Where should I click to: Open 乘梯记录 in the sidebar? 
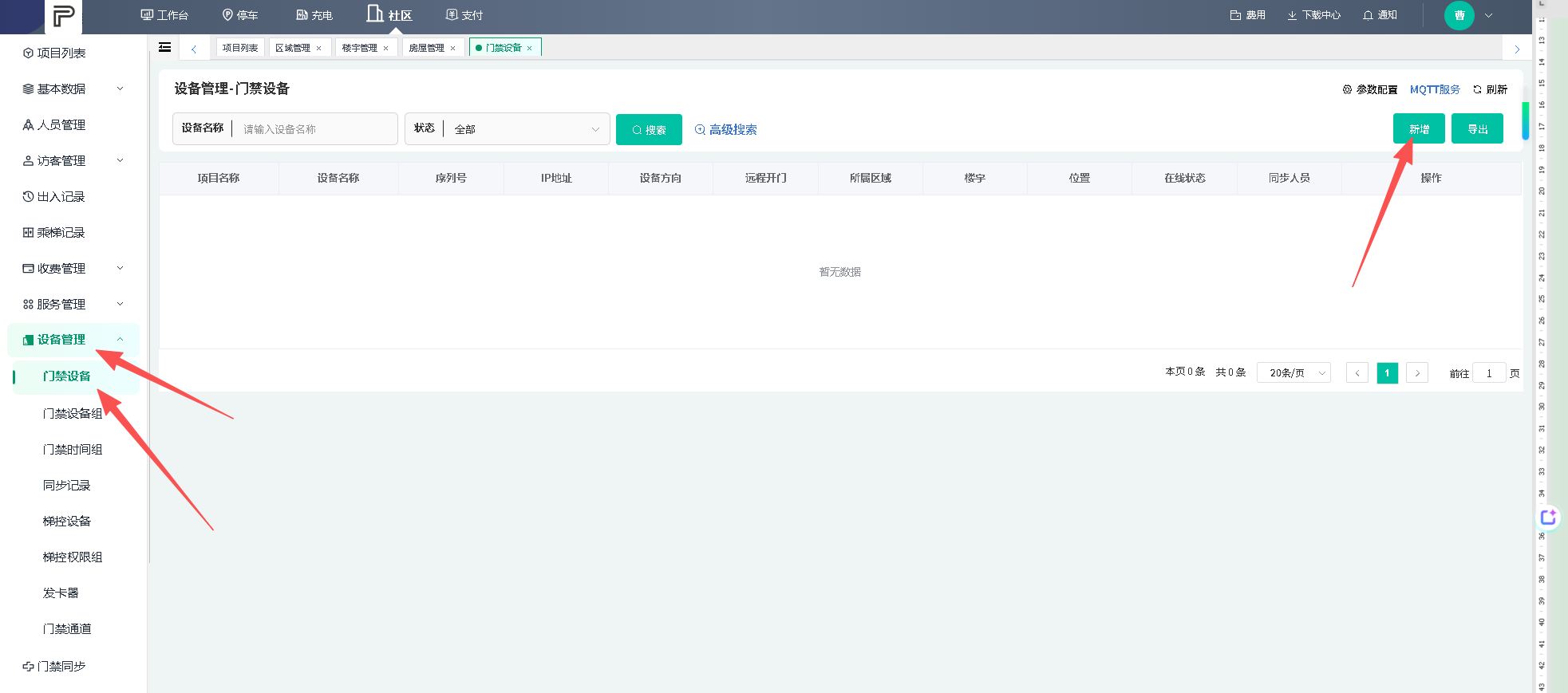pos(61,232)
